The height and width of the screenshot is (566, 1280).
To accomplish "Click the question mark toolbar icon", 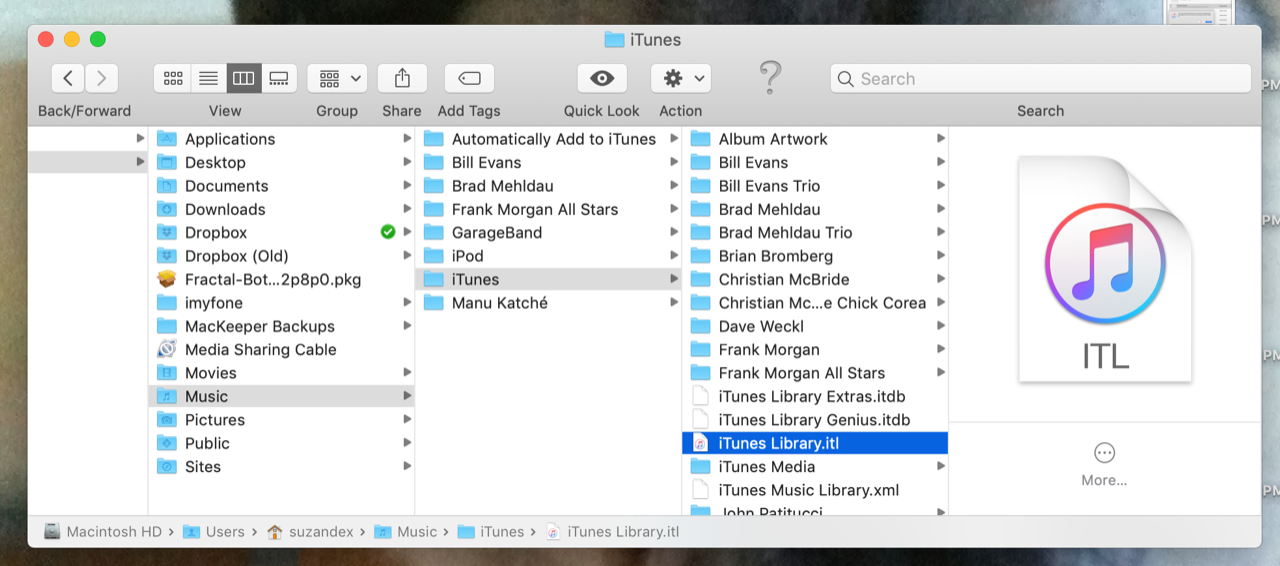I will (x=770, y=78).
